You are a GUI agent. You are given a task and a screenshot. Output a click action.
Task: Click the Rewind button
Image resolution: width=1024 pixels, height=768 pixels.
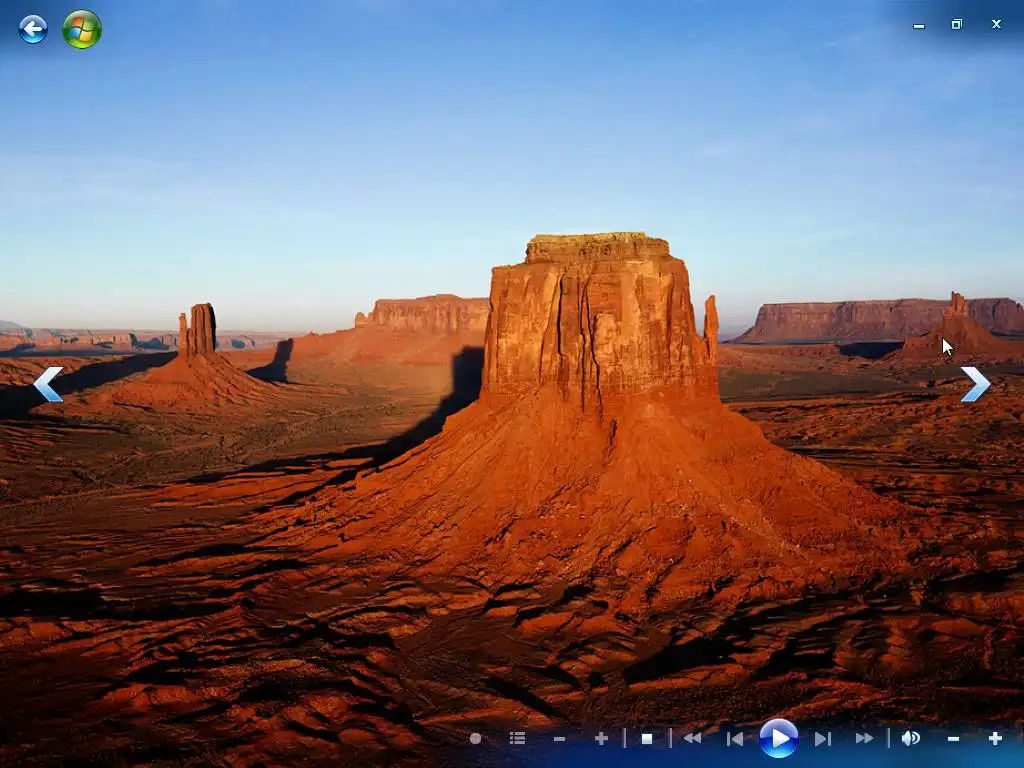click(692, 739)
